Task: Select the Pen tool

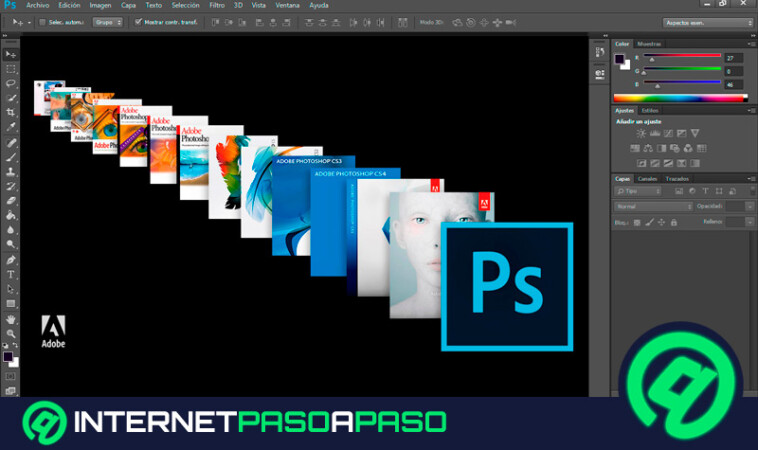Action: pos(11,259)
